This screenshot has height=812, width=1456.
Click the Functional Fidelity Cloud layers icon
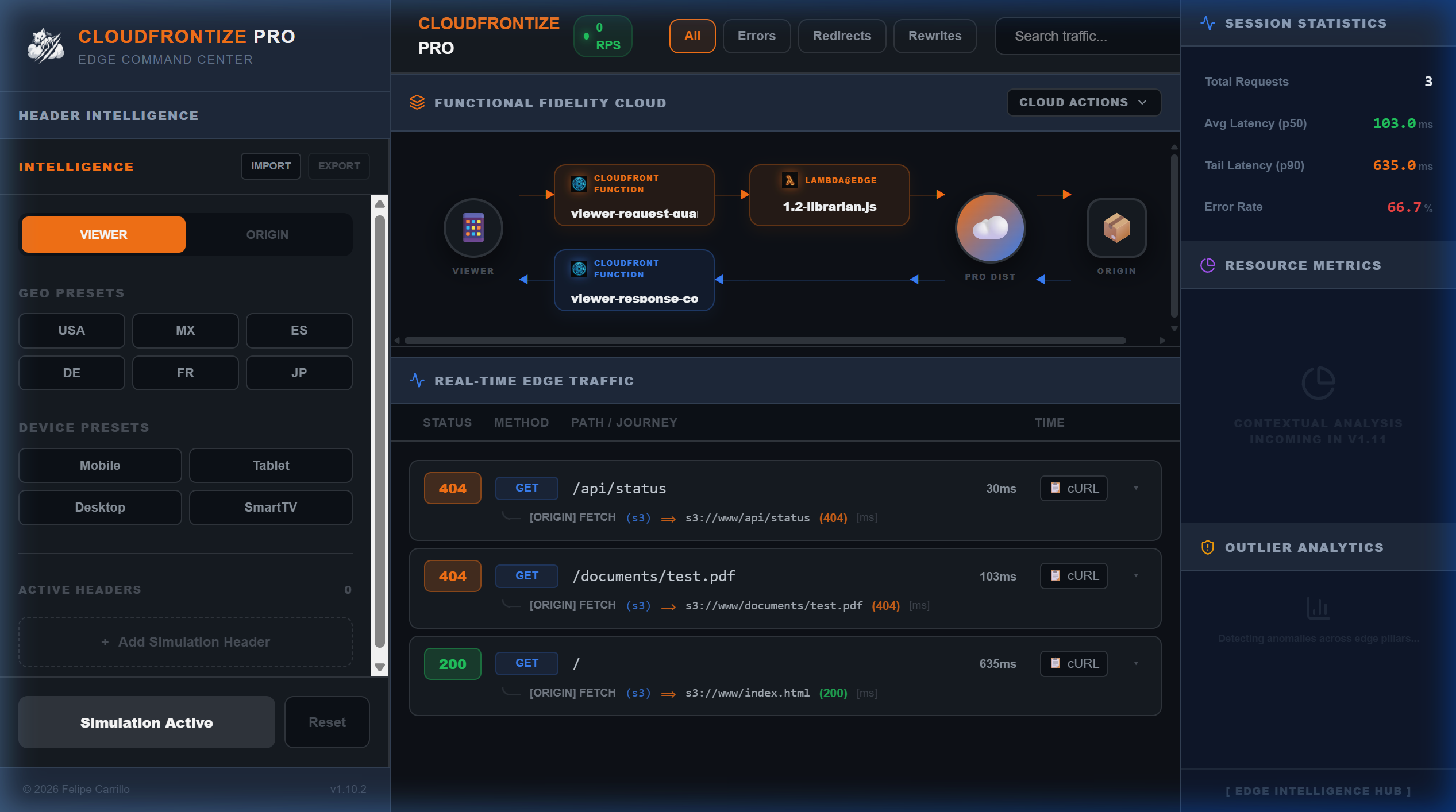pos(417,103)
